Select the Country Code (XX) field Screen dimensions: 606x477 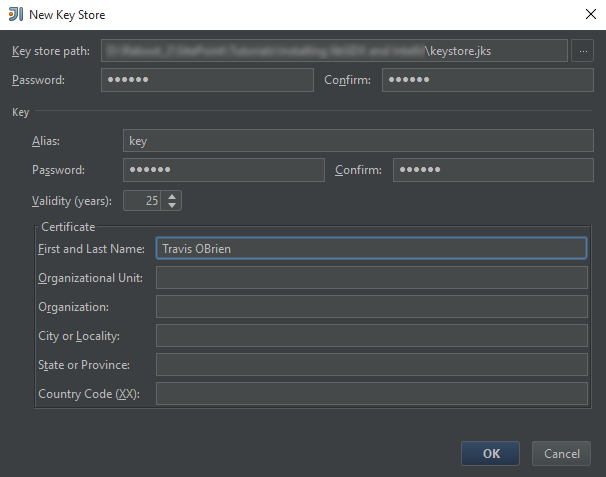370,394
